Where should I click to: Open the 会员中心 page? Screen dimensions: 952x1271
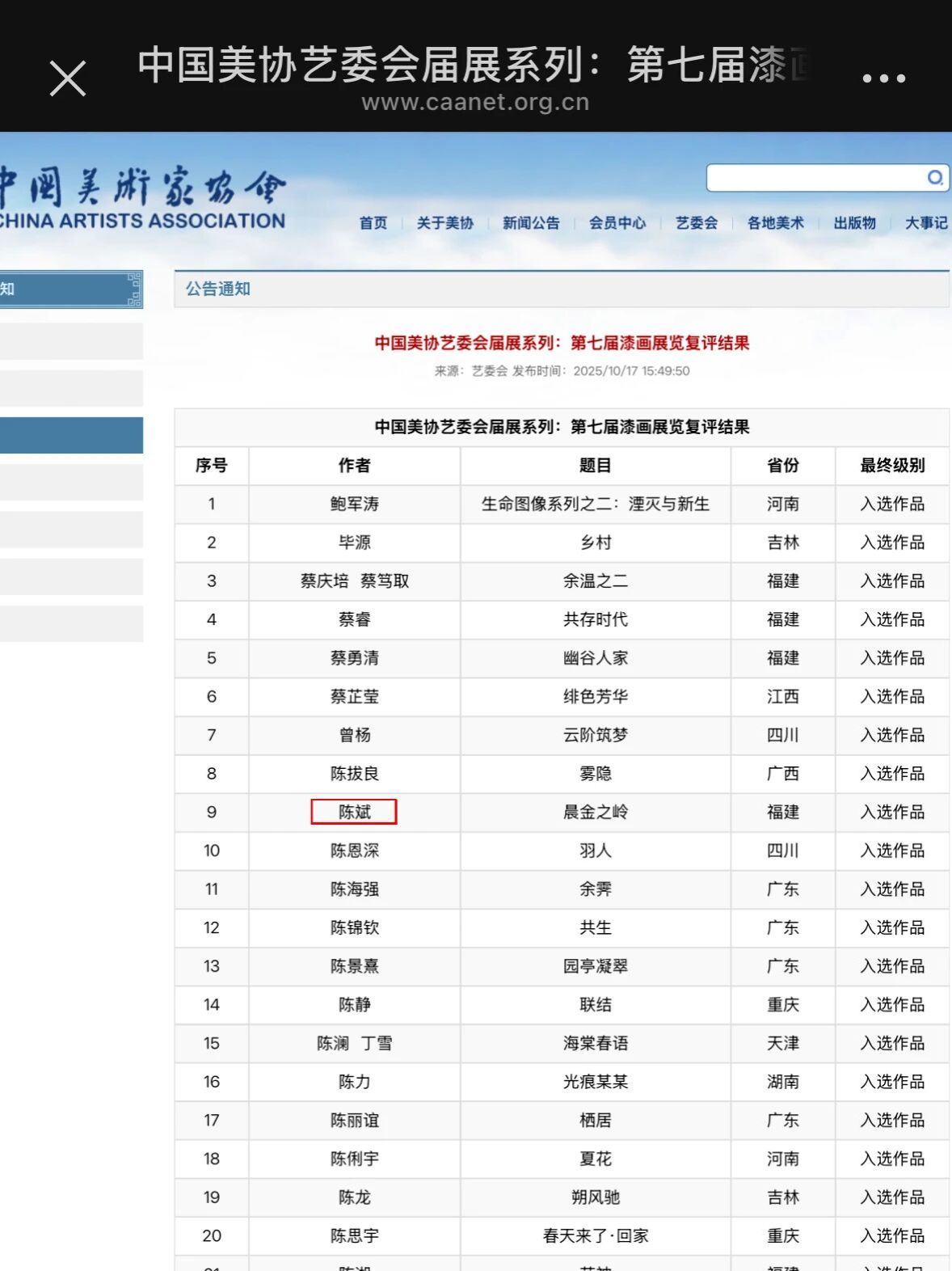617,223
